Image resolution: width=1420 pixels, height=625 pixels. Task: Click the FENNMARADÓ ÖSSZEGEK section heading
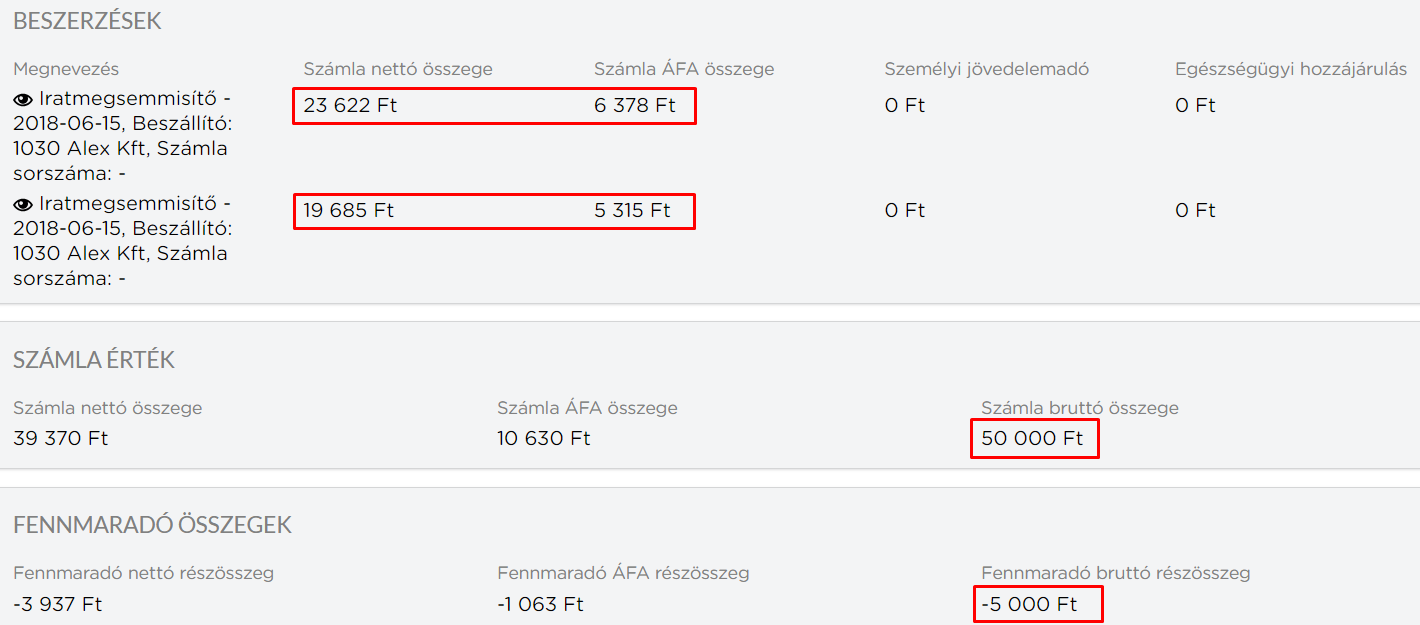coord(152,525)
